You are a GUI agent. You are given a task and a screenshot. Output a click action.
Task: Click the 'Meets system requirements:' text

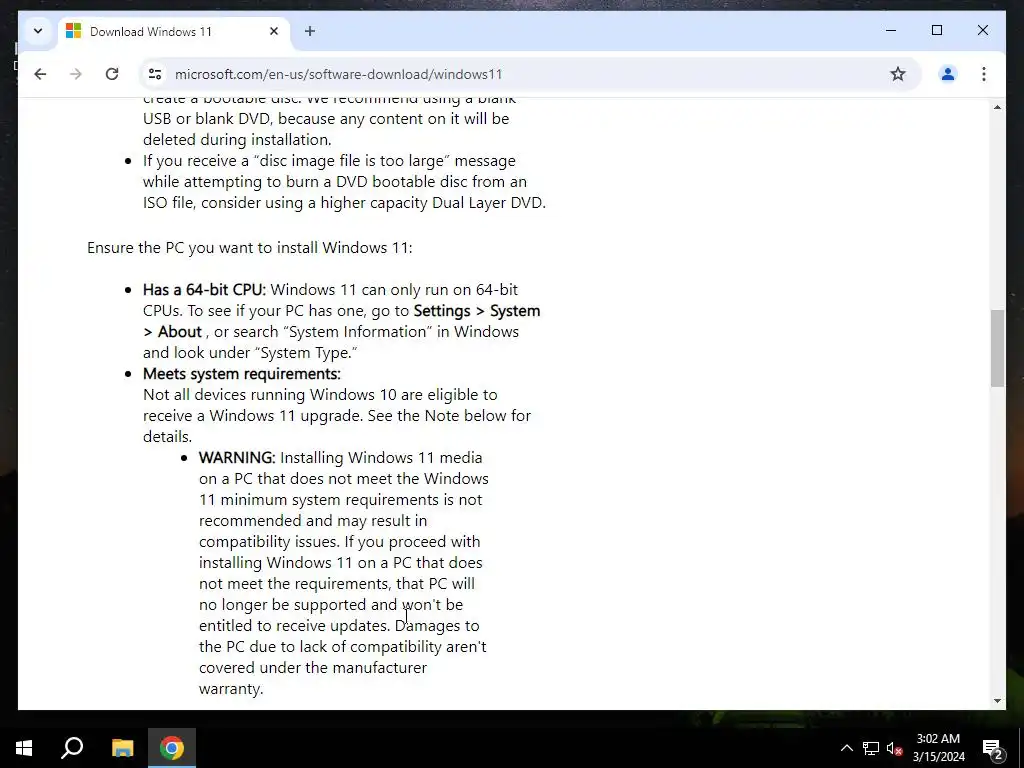(242, 374)
